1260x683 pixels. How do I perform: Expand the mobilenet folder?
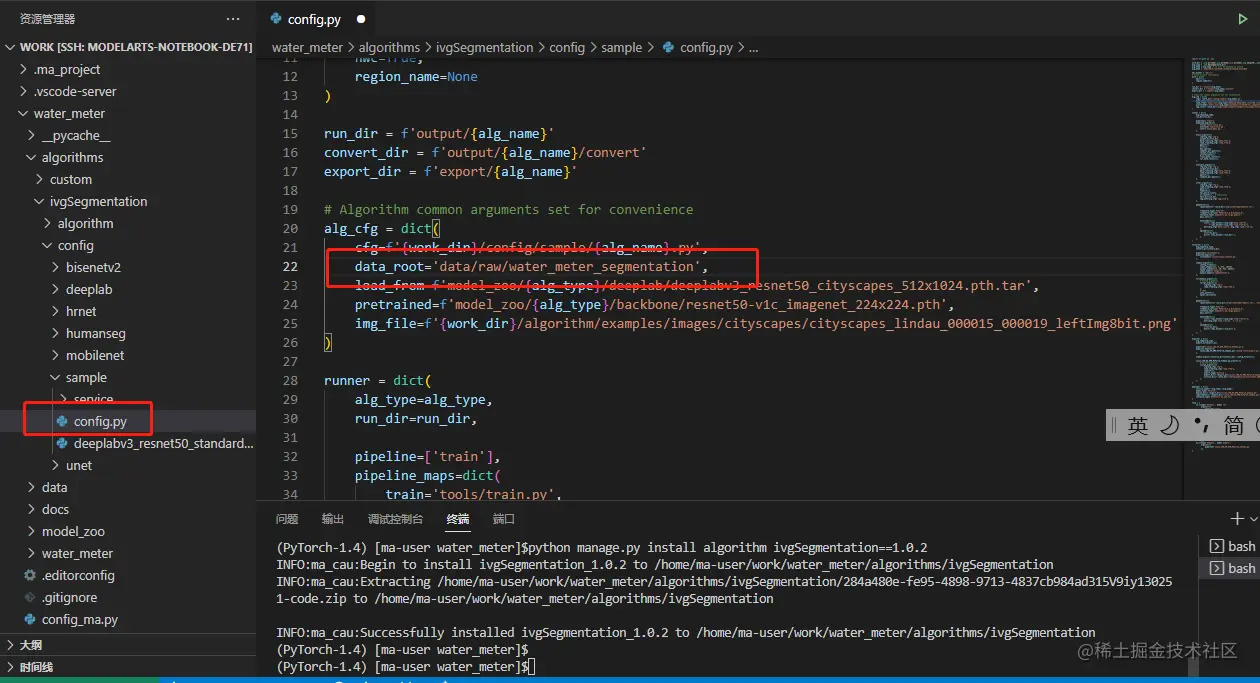56,356
